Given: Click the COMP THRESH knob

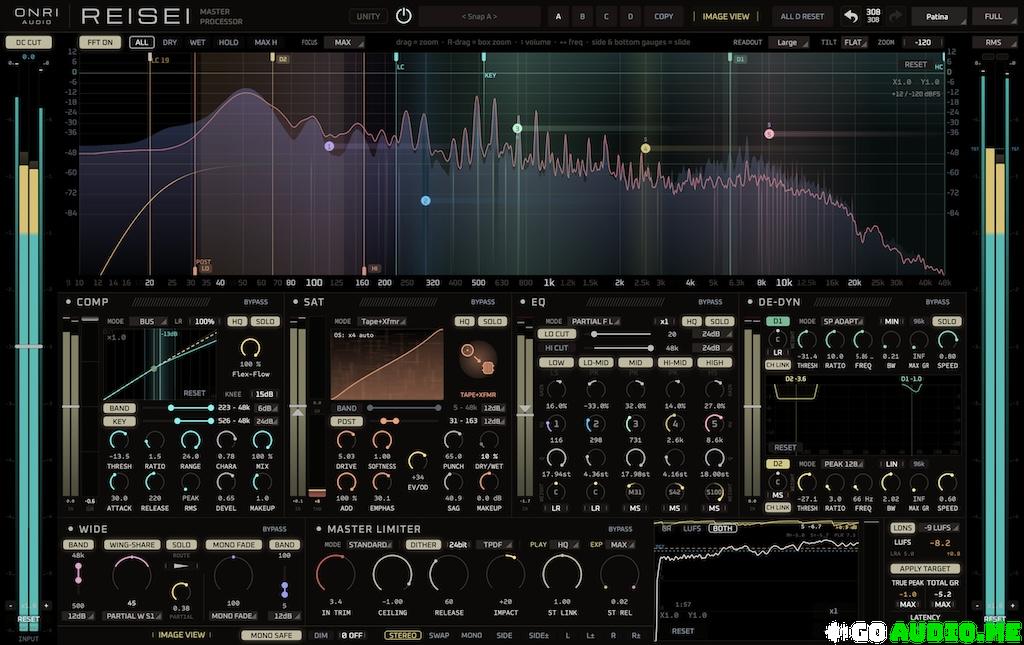Looking at the screenshot, I should 119,441.
